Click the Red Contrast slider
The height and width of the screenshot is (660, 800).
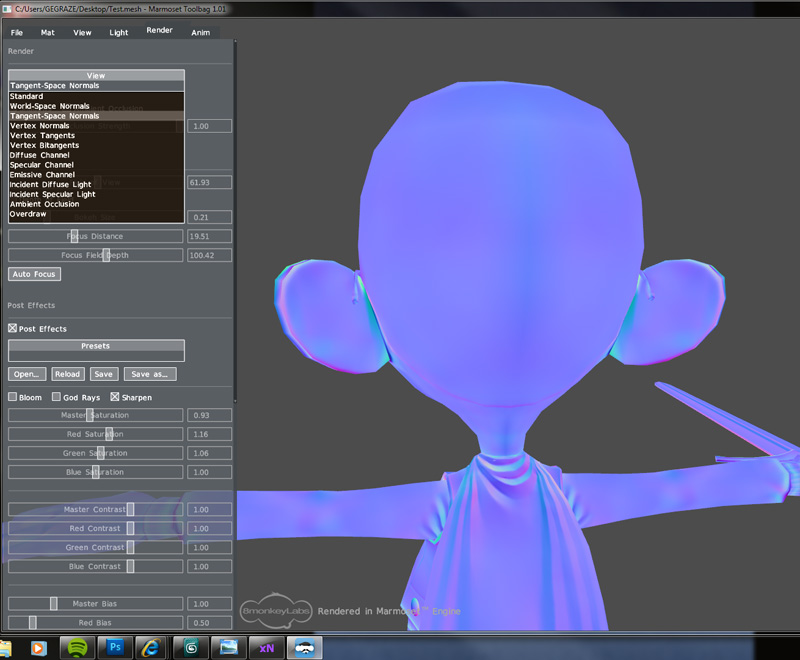pyautogui.click(x=95, y=528)
